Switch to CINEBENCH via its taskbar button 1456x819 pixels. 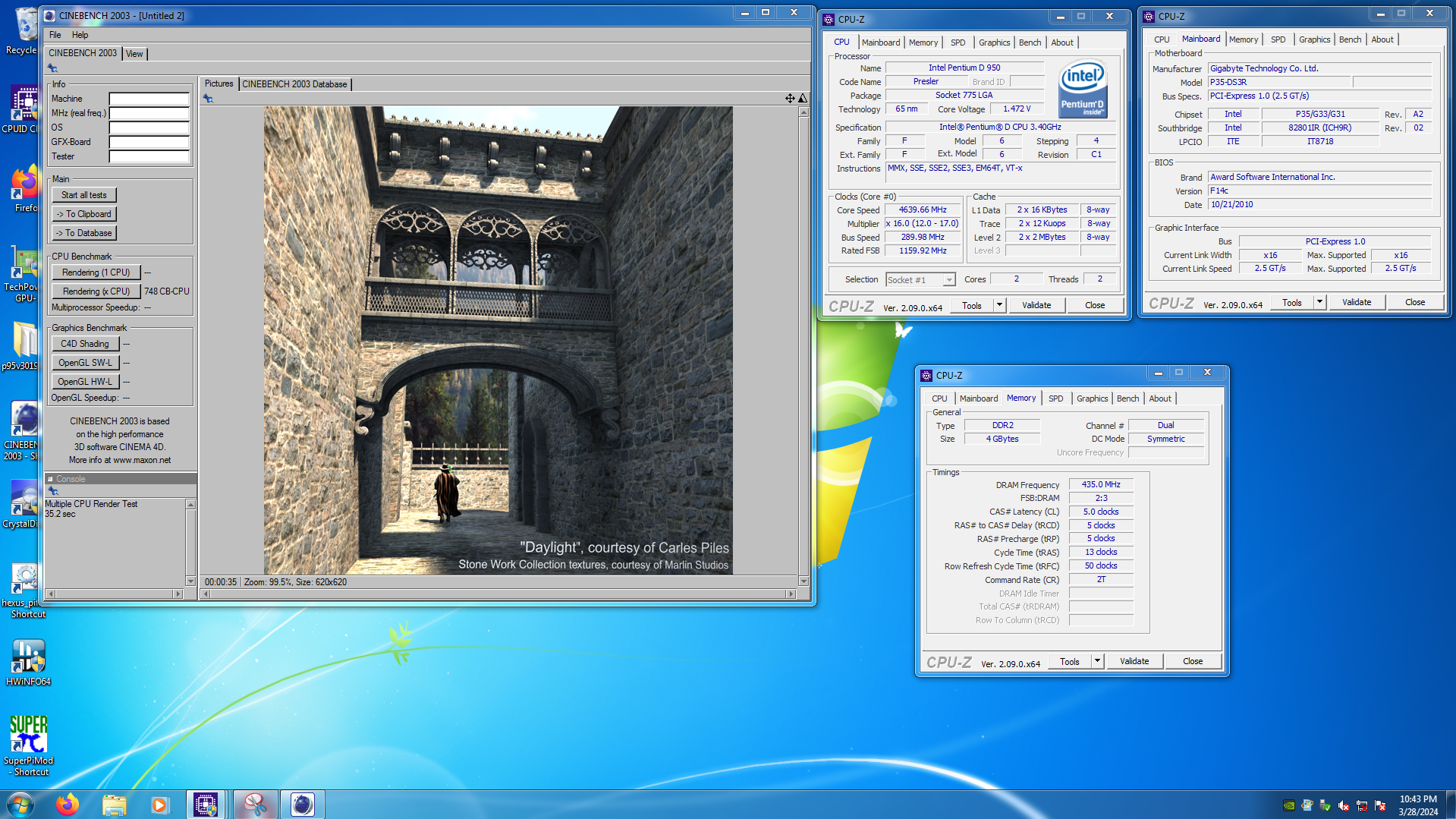pos(302,805)
